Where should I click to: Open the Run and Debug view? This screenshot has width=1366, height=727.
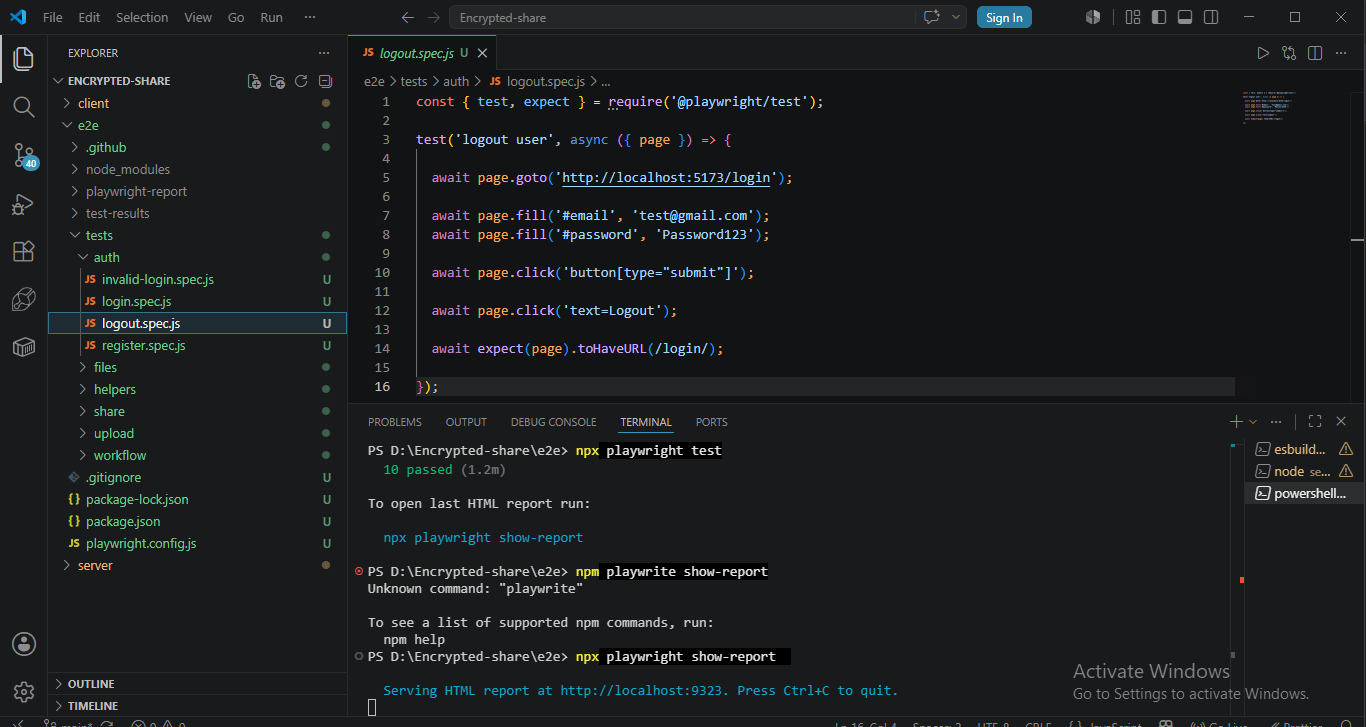pyautogui.click(x=23, y=204)
